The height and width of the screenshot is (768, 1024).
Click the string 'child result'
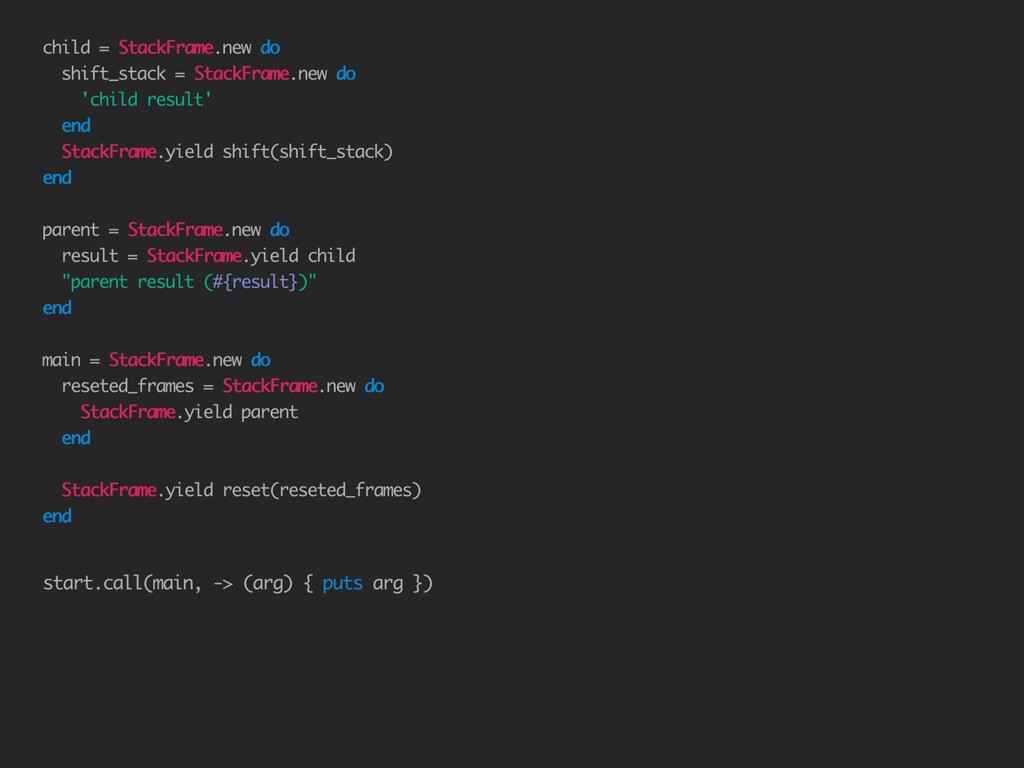tap(146, 99)
